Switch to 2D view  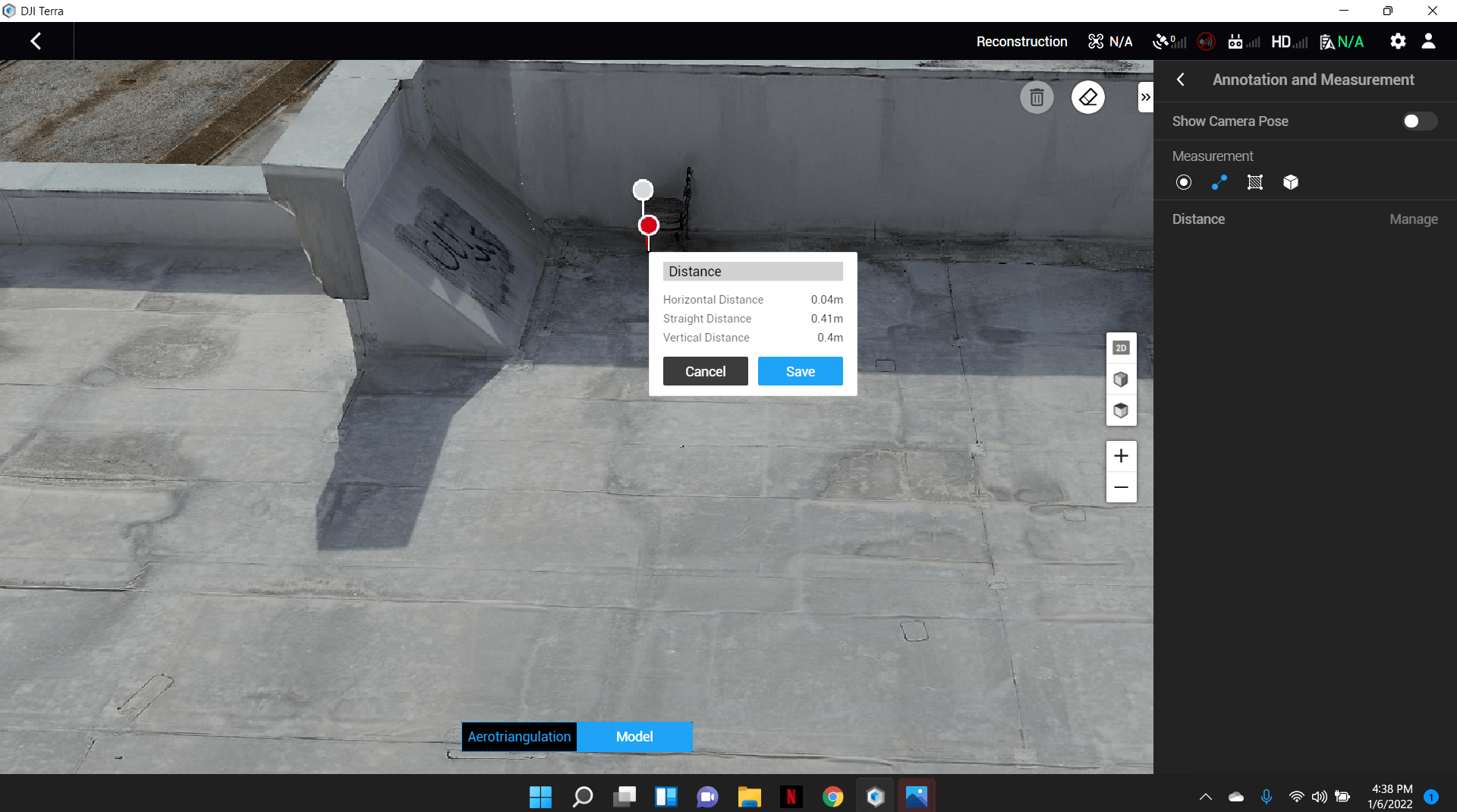(x=1121, y=348)
